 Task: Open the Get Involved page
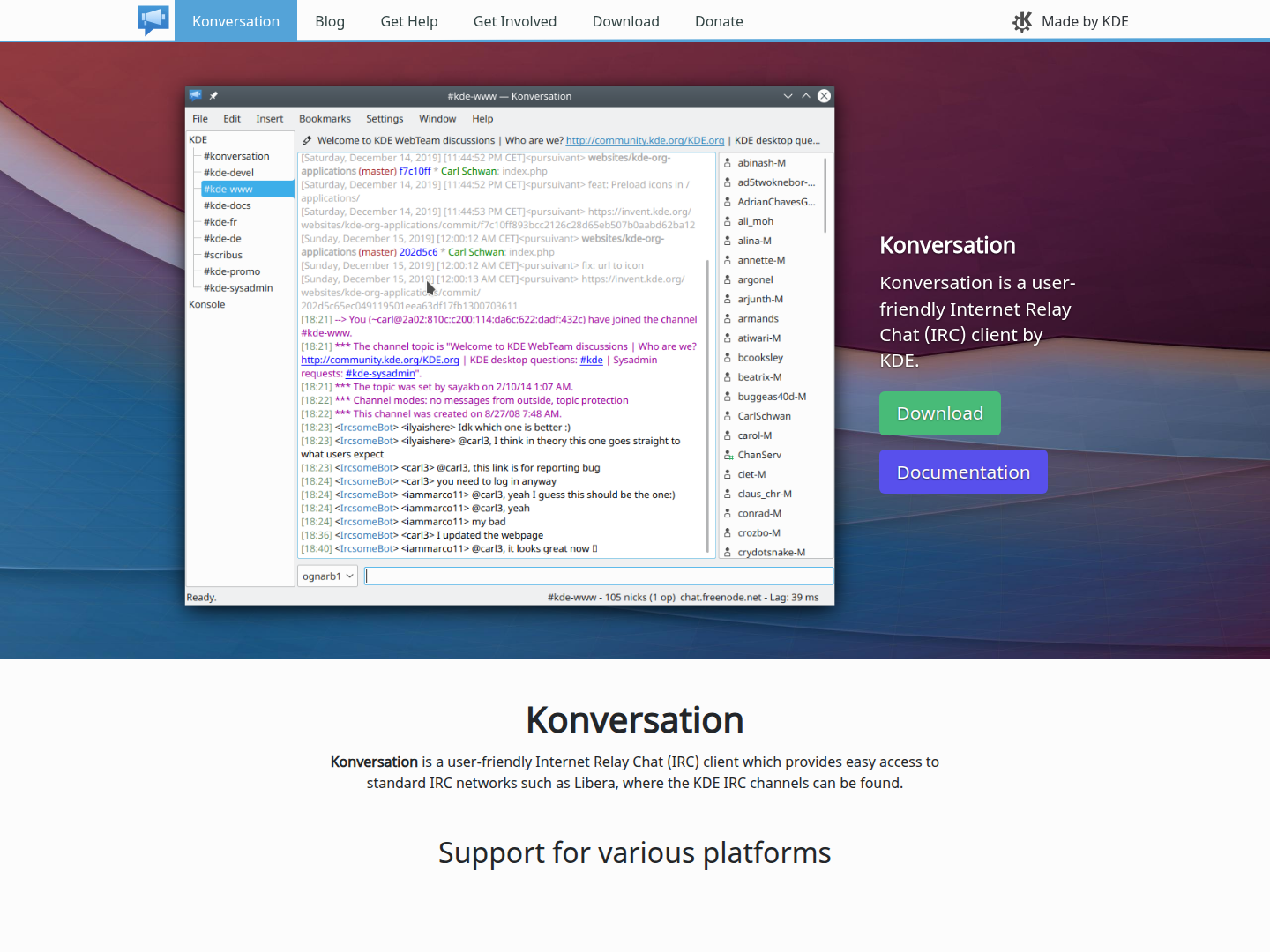[x=515, y=21]
